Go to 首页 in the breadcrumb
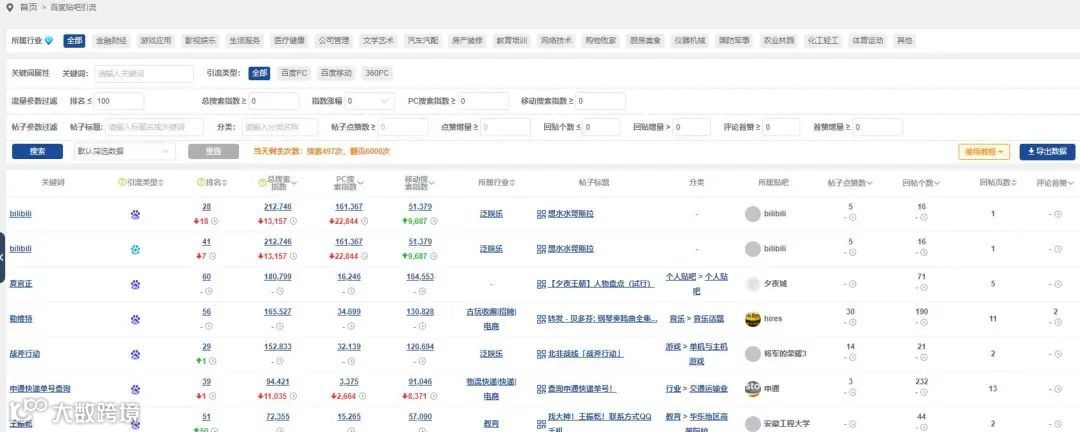The height and width of the screenshot is (432, 1080). pos(28,8)
